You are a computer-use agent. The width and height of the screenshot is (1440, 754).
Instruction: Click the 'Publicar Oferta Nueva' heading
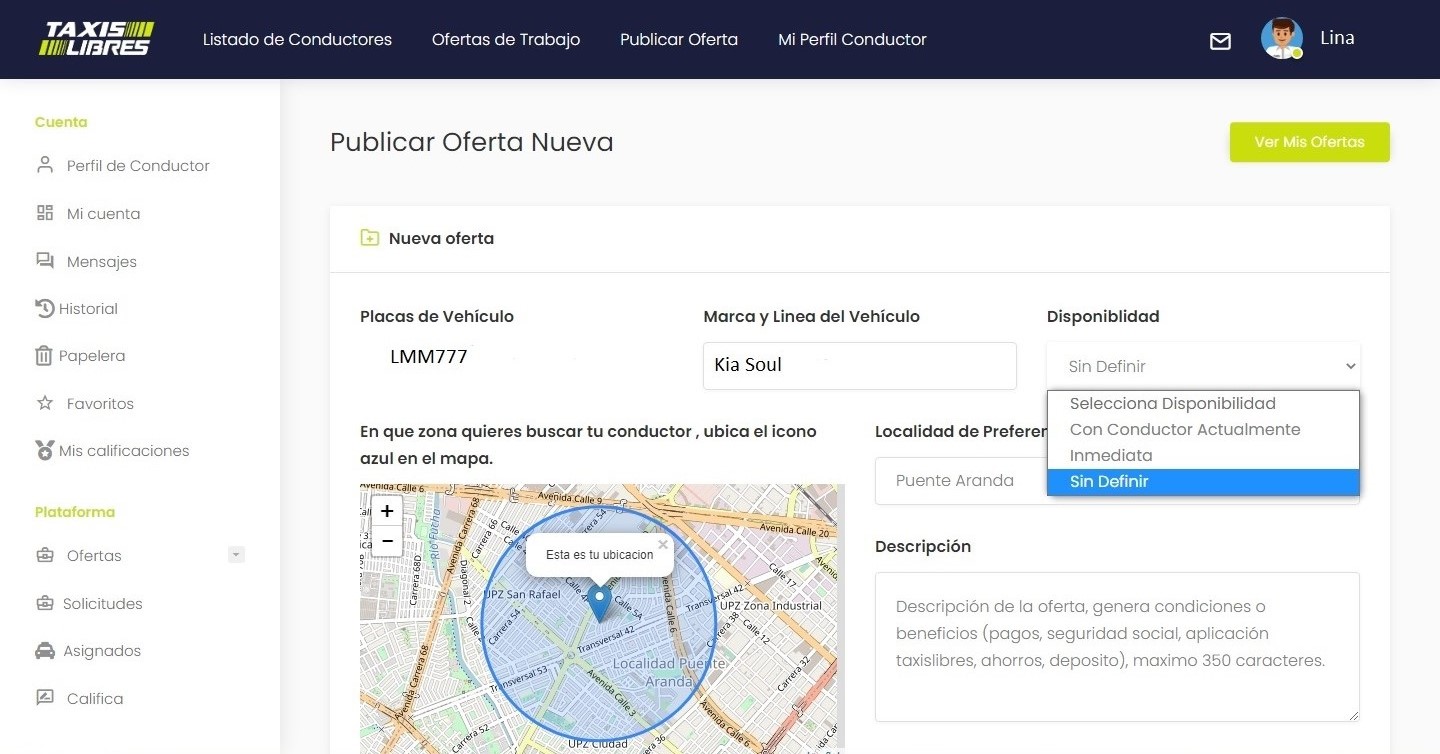tap(472, 142)
